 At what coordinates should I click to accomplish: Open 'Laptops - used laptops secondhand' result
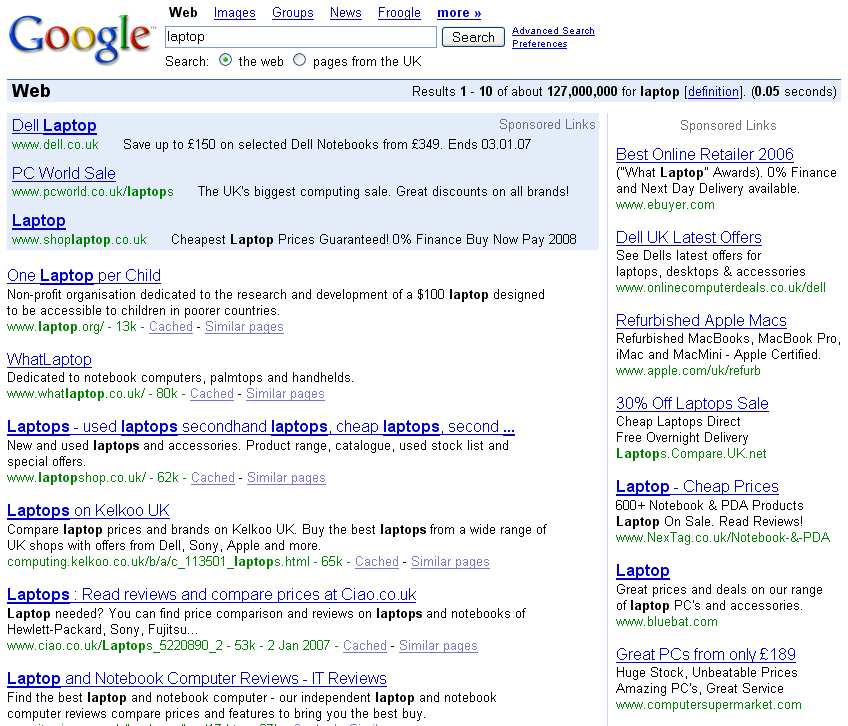click(261, 426)
